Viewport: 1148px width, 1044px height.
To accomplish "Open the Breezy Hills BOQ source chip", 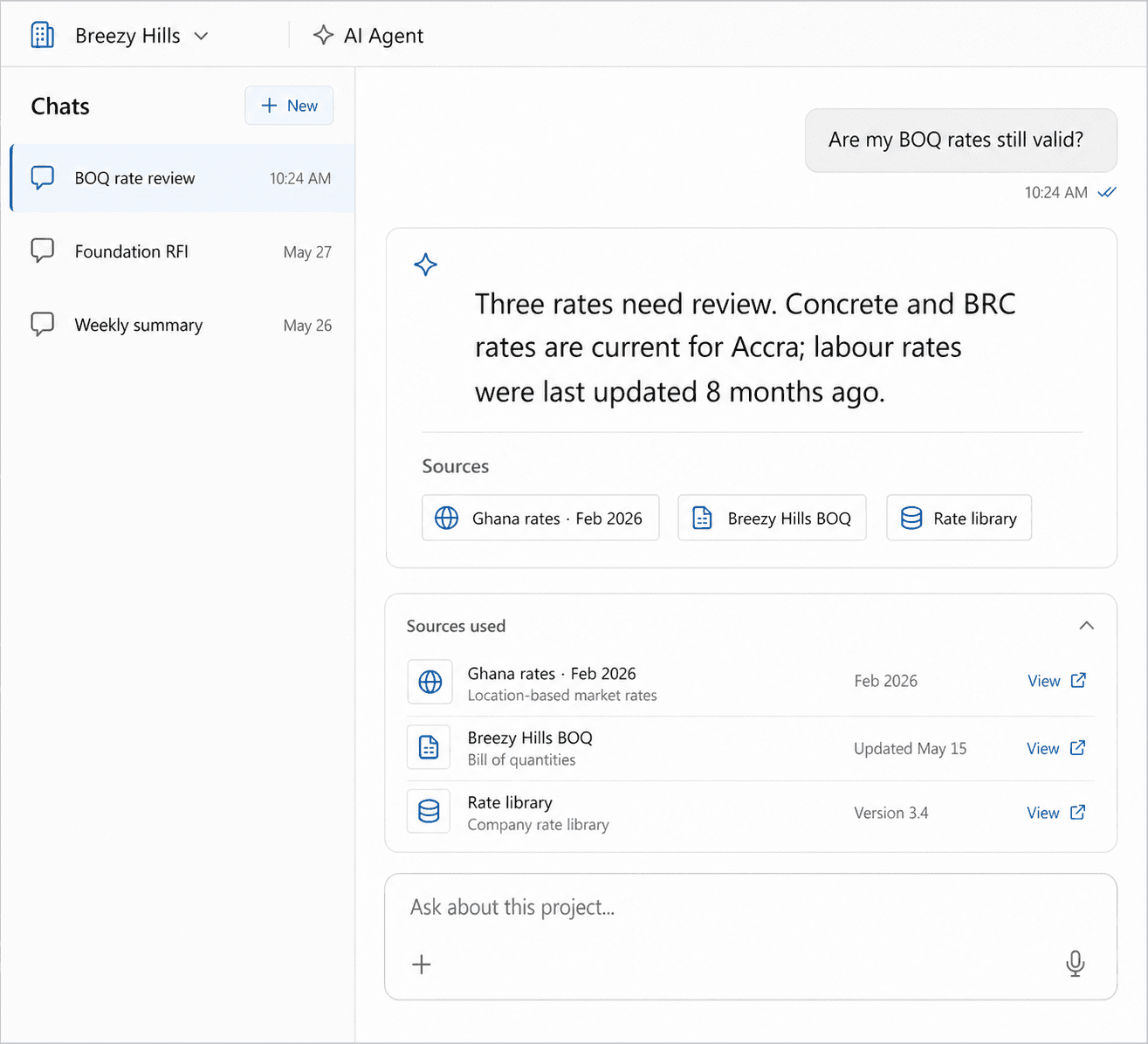I will (772, 518).
